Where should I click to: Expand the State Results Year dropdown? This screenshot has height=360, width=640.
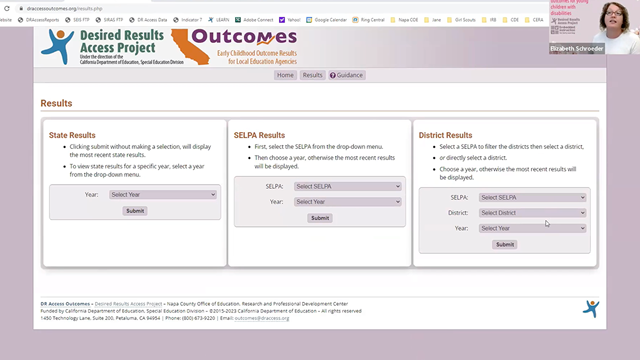pyautogui.click(x=163, y=195)
